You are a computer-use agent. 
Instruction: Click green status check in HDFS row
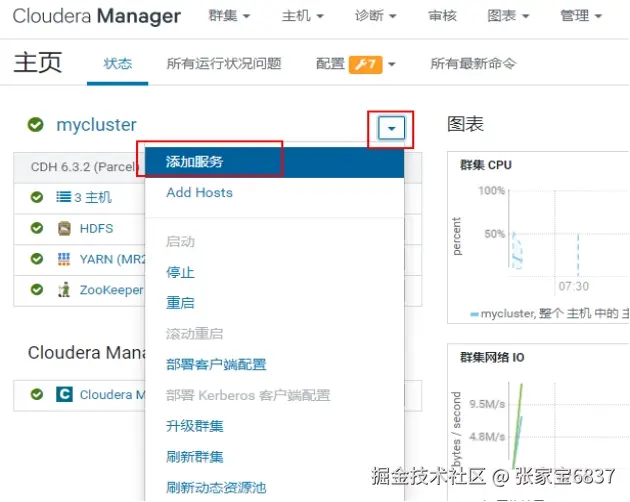[37, 228]
